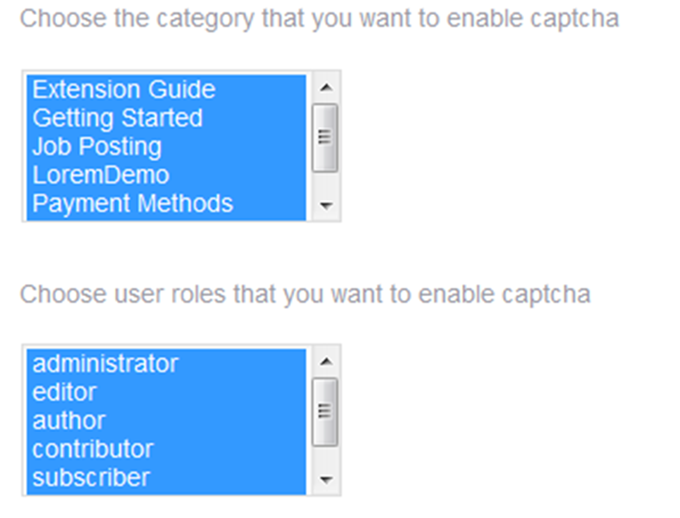Screen dimensions: 680x518
Task: Select Payment Methods category entry
Action: (132, 204)
